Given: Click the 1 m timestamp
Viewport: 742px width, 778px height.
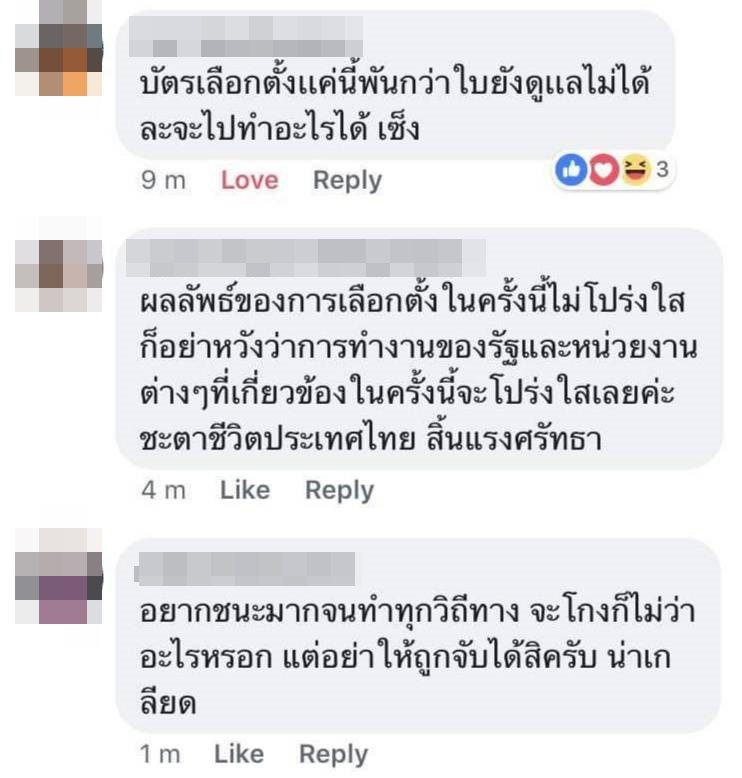Looking at the screenshot, I should point(160,754).
